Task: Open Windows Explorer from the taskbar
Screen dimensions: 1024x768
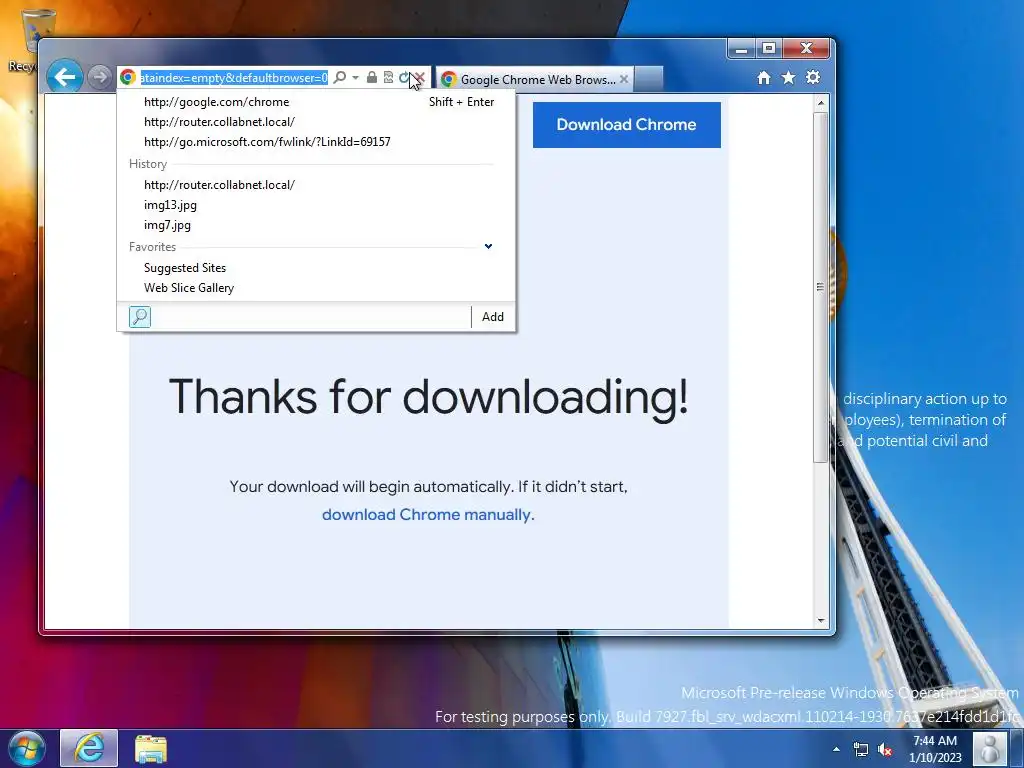Action: coord(151,748)
